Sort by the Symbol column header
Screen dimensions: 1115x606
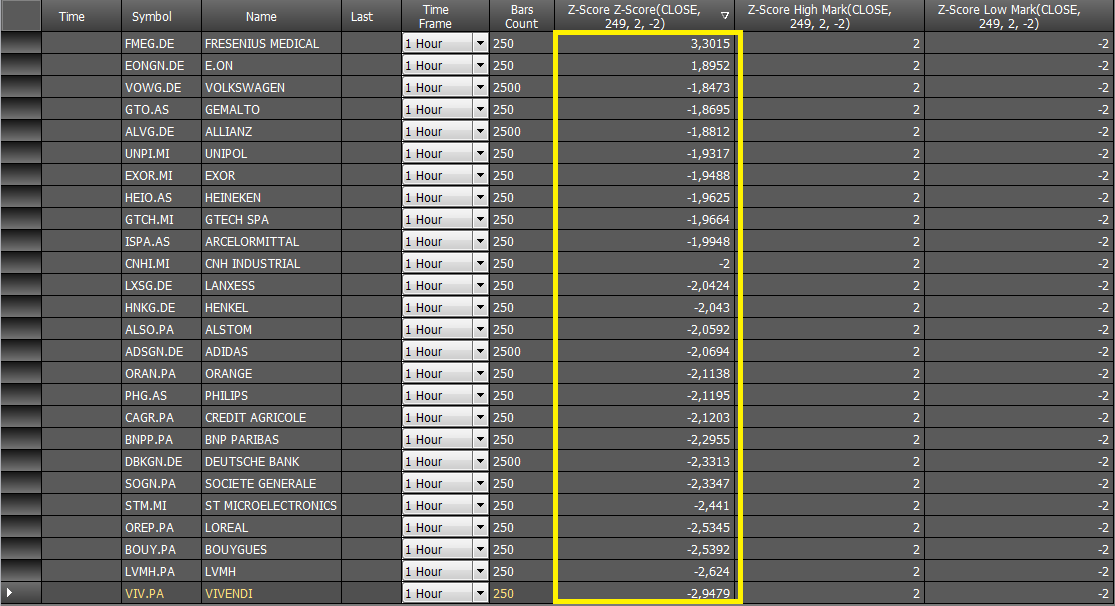coord(151,16)
